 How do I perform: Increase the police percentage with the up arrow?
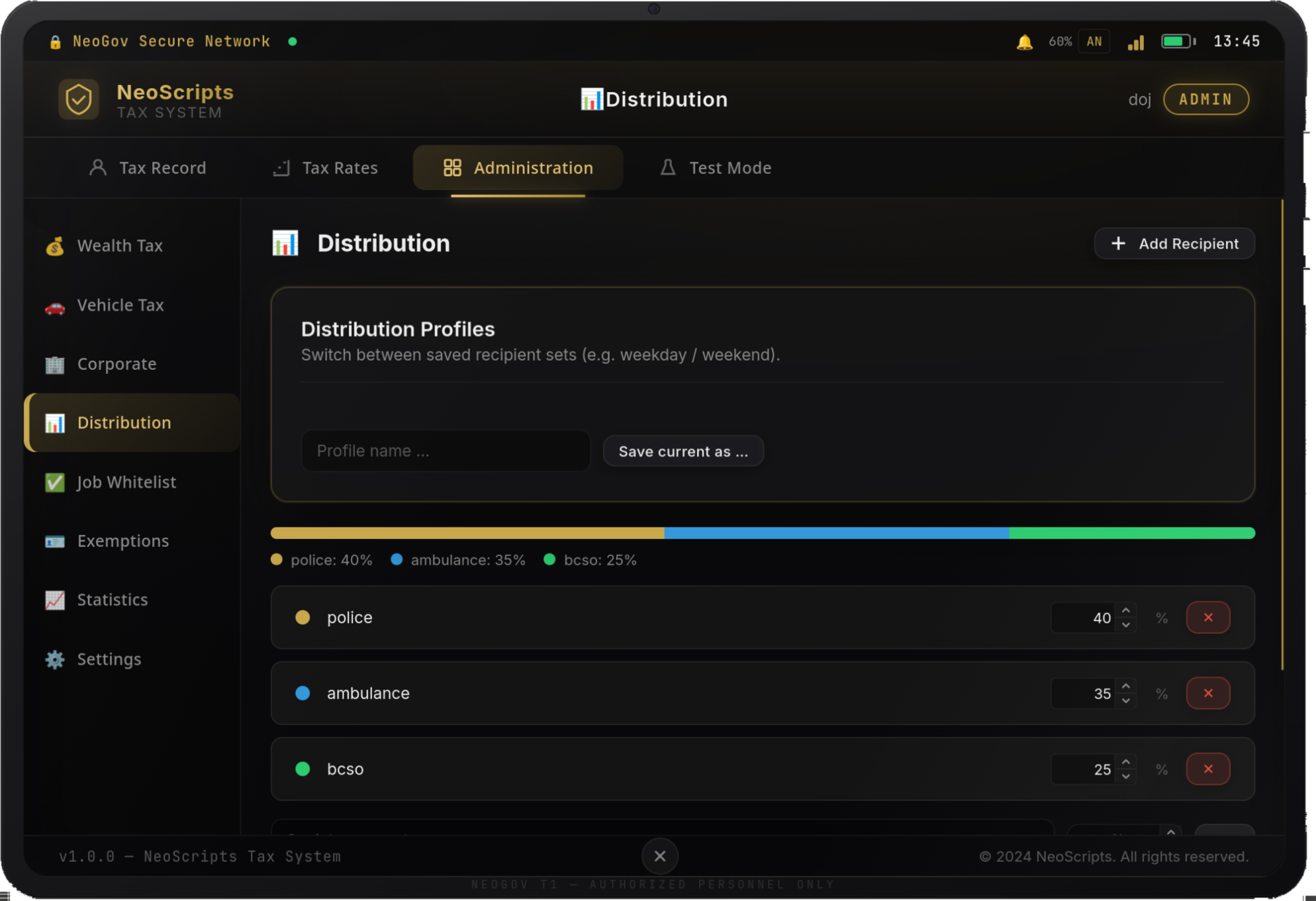click(x=1126, y=611)
